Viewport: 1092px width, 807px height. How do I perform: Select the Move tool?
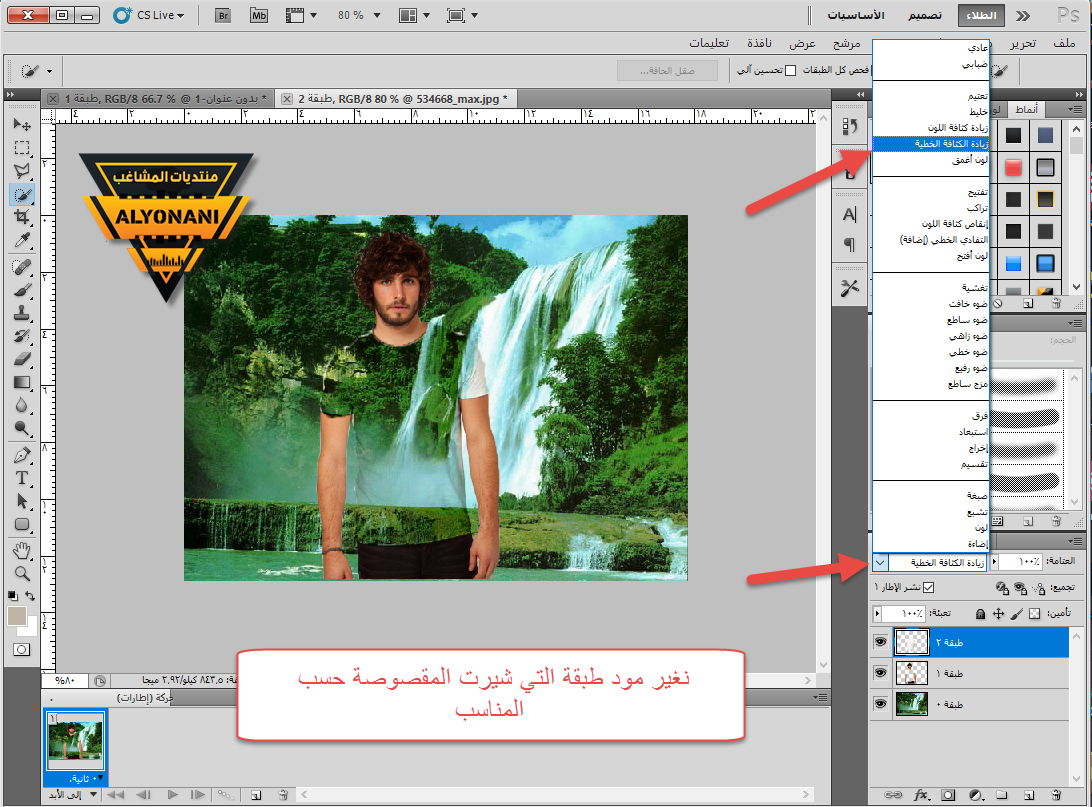click(22, 125)
